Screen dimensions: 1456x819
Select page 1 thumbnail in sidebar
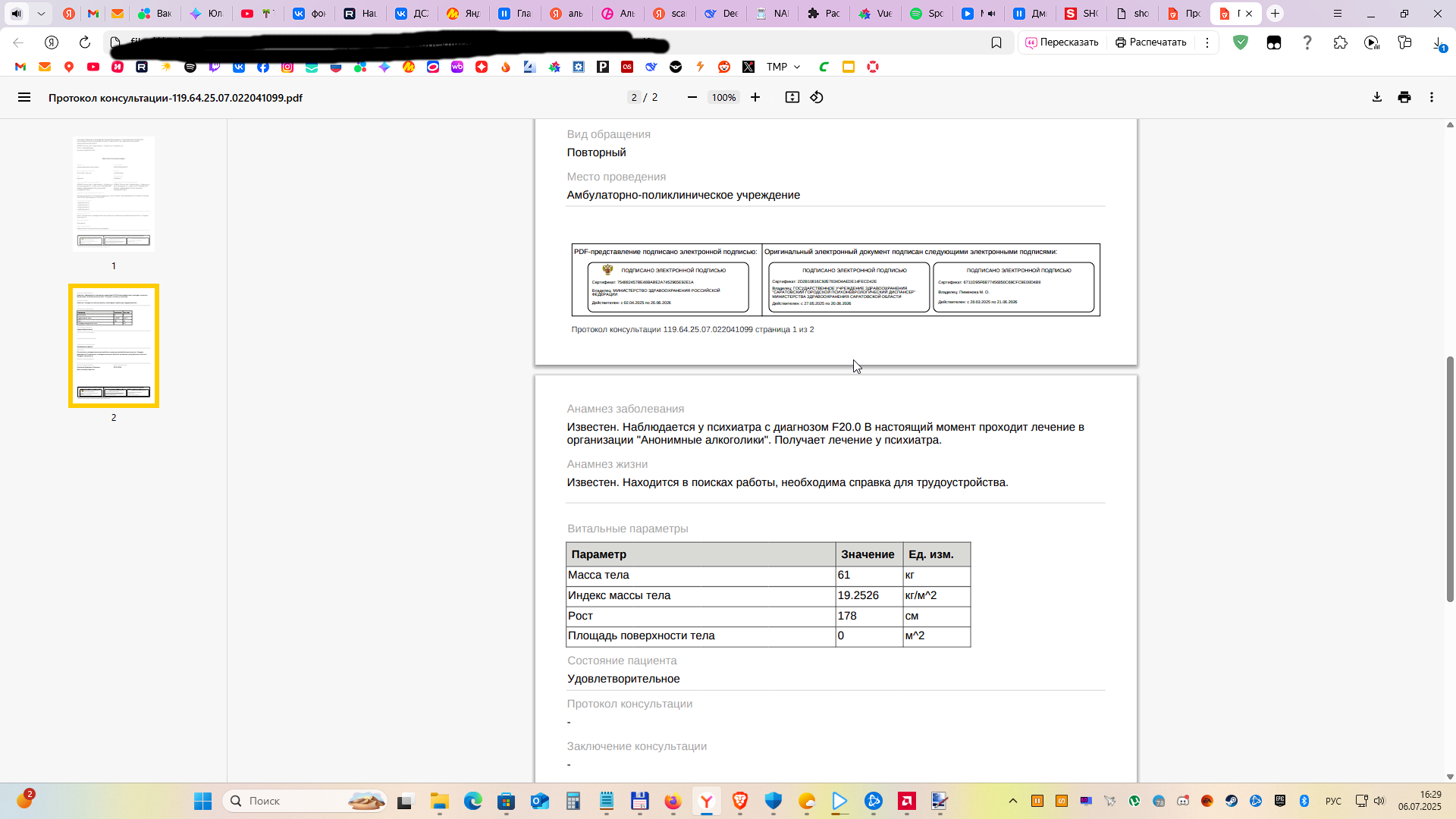[x=114, y=193]
